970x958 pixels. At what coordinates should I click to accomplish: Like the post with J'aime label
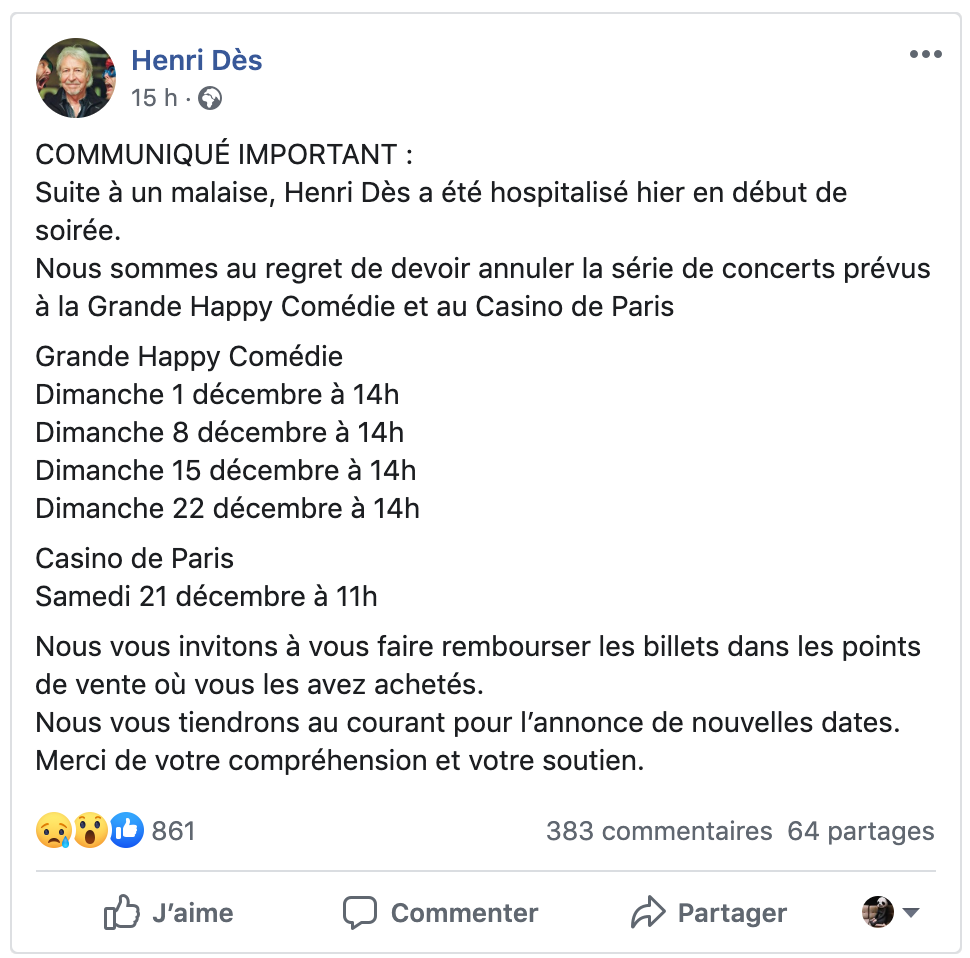(x=192, y=913)
